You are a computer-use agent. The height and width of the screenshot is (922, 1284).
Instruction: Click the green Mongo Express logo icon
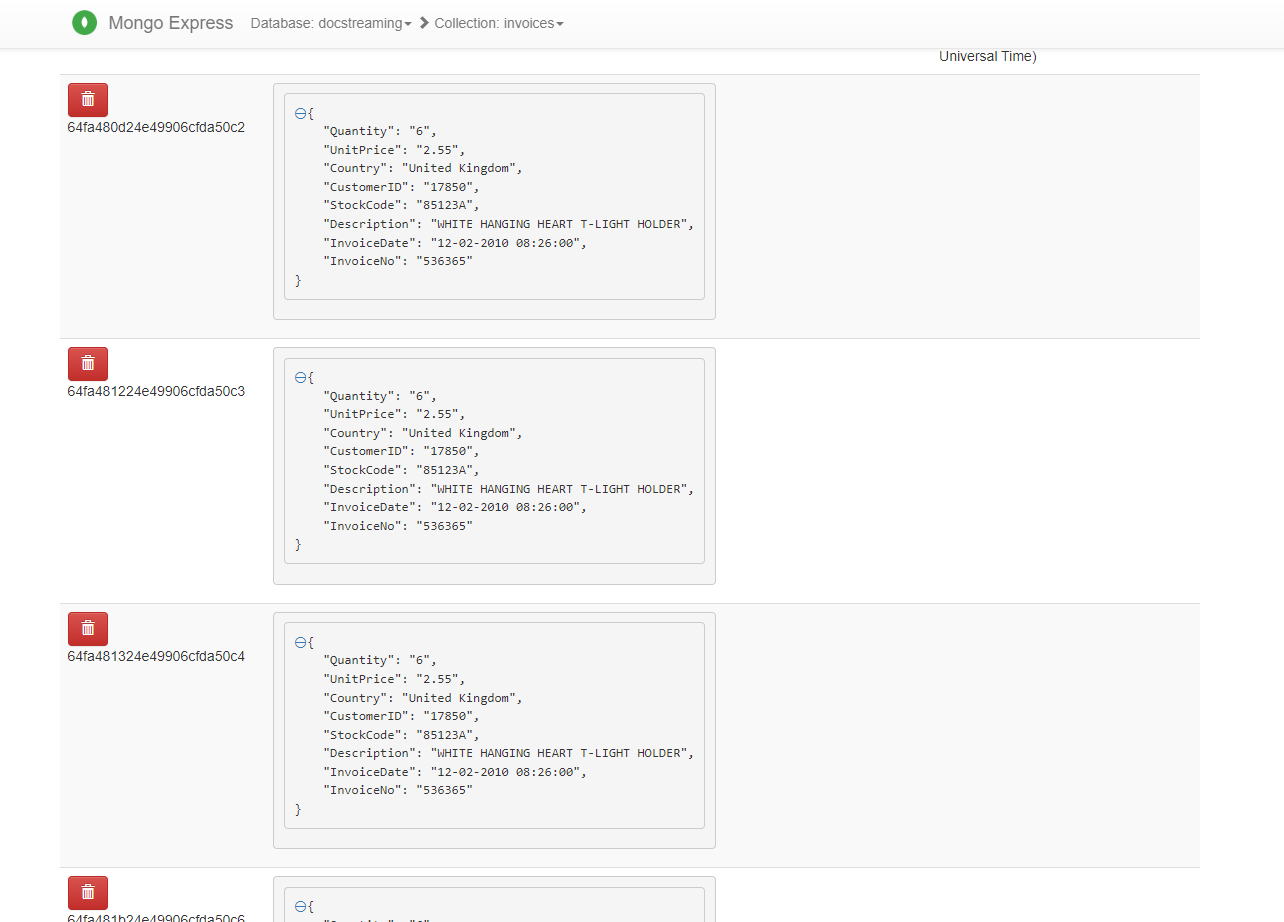click(84, 22)
